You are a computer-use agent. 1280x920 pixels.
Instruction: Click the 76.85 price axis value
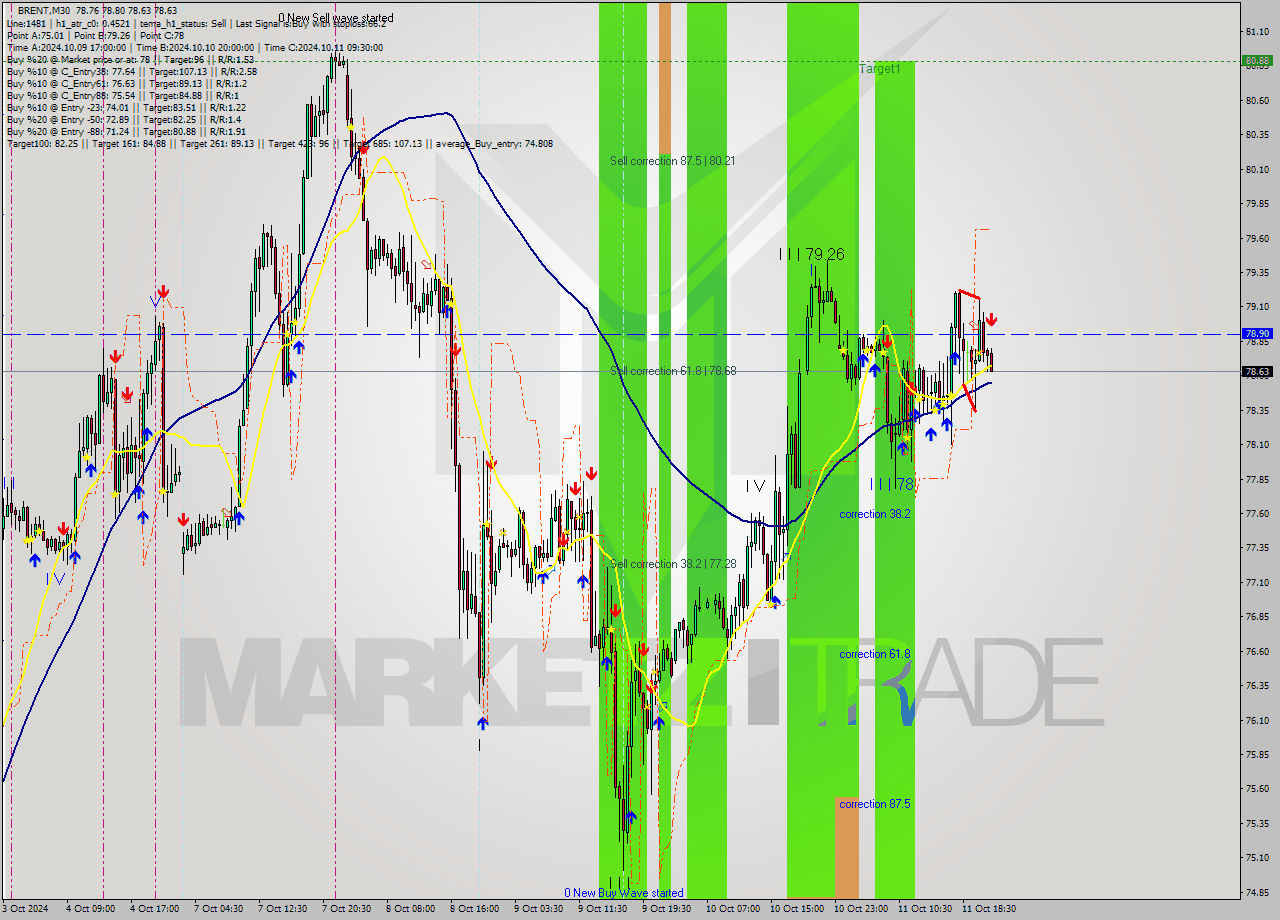pyautogui.click(x=1257, y=617)
